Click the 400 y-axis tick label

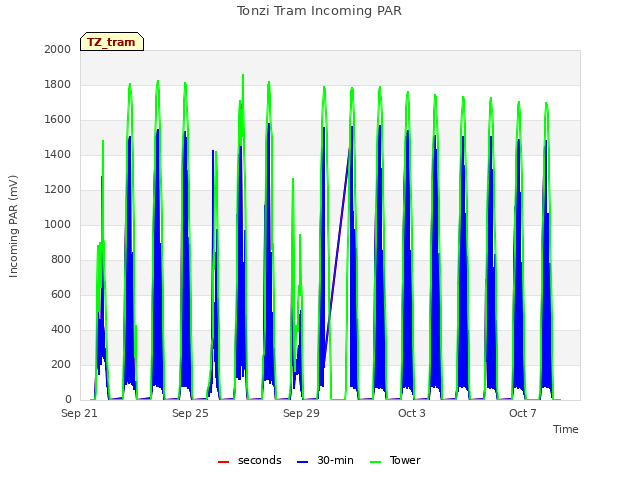point(61,329)
